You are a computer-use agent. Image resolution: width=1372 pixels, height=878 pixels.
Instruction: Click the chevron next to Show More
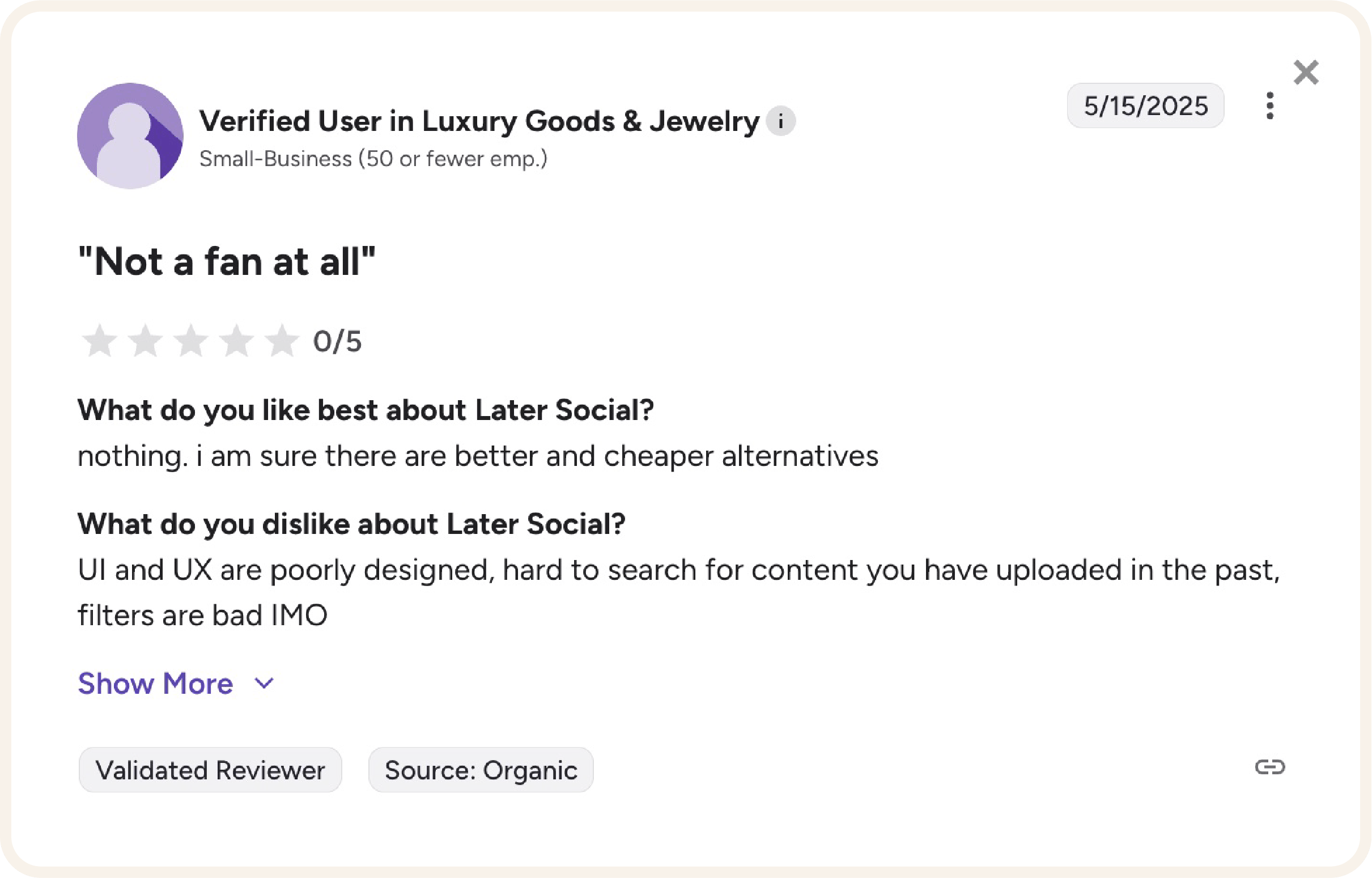point(264,683)
